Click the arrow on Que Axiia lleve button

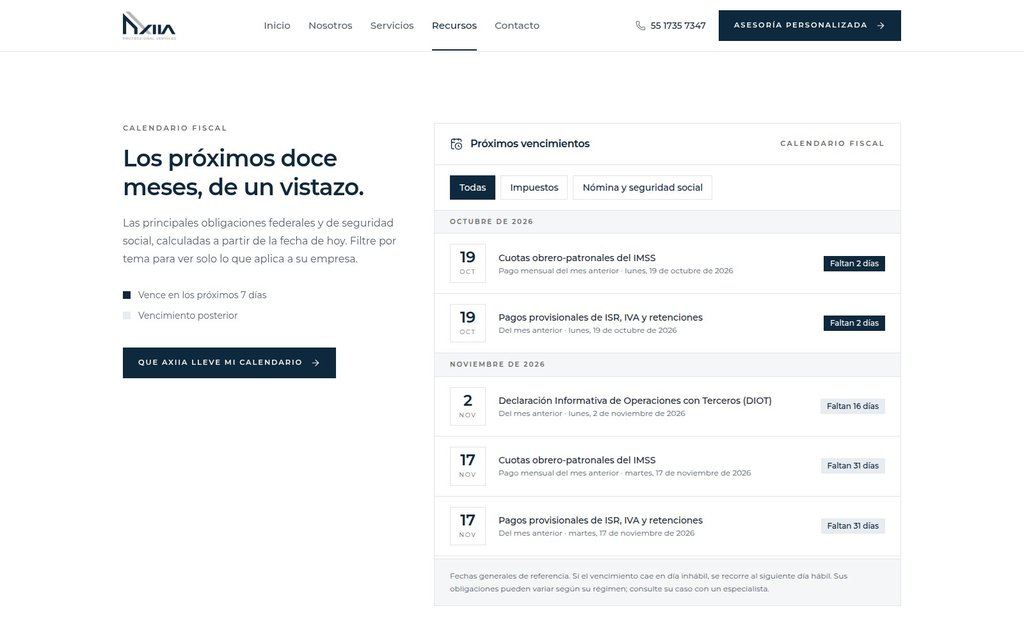tap(315, 362)
